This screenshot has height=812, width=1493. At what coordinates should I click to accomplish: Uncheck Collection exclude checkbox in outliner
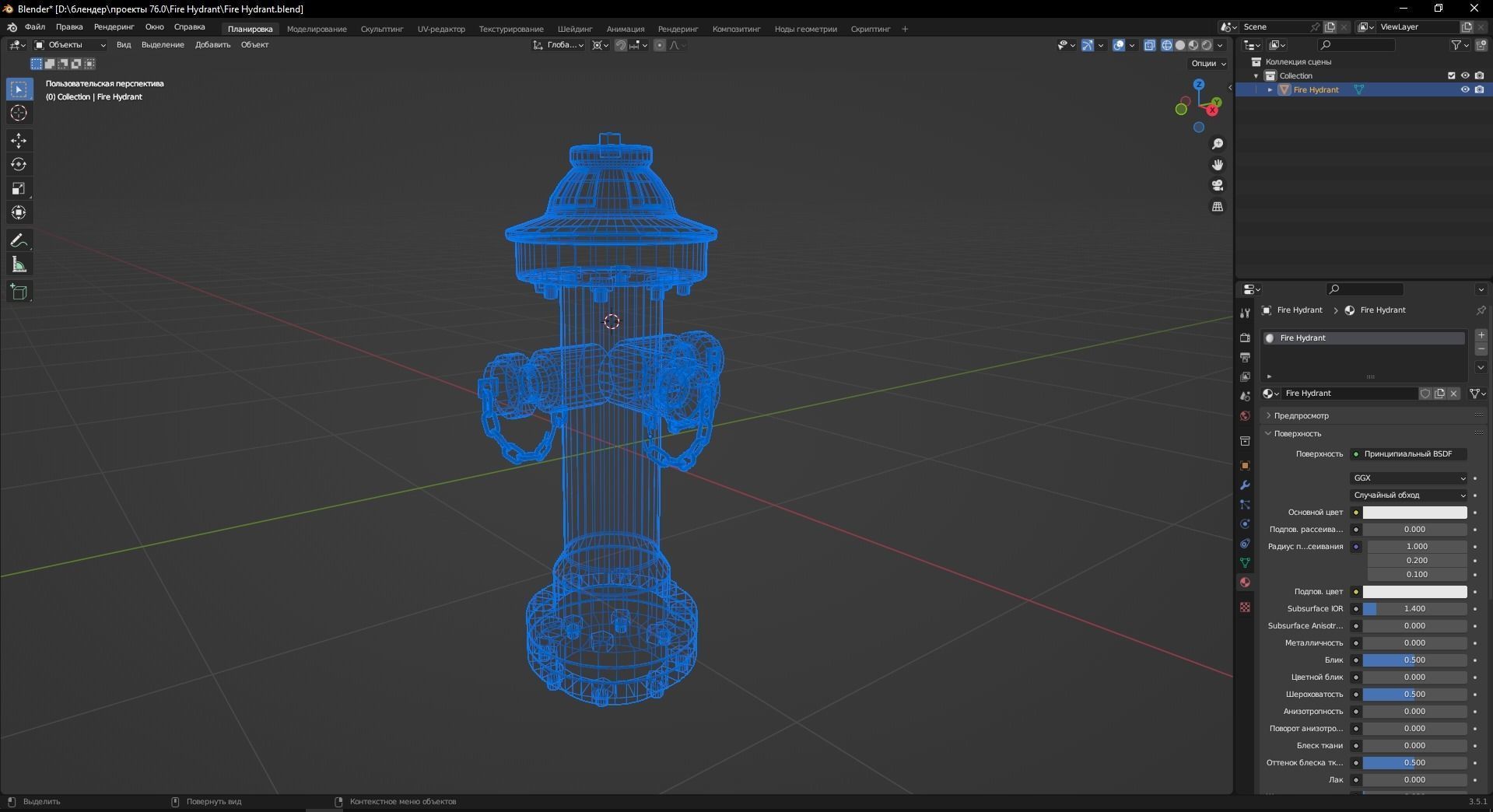coord(1451,75)
